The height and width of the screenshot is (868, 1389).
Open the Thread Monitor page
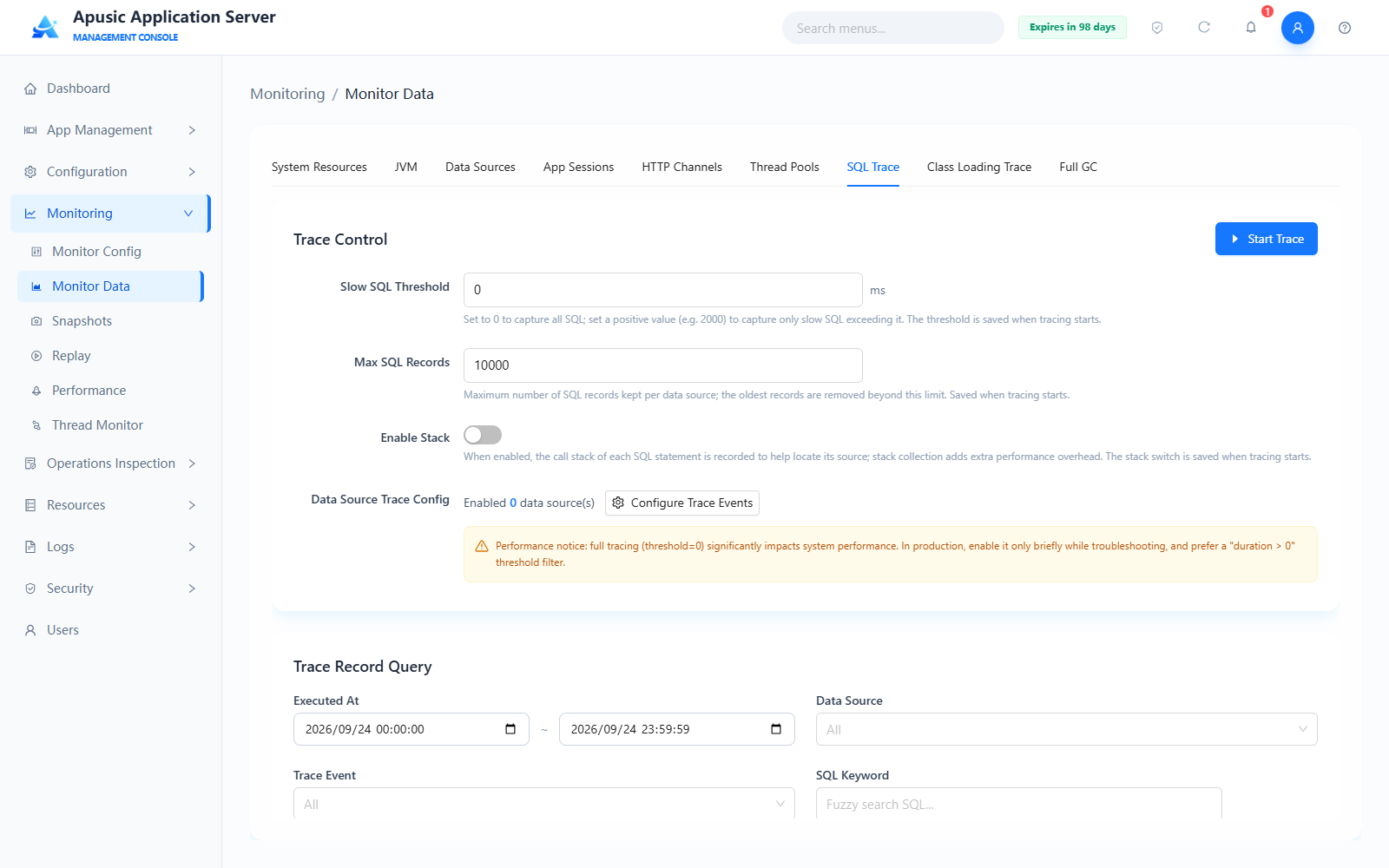point(110,425)
